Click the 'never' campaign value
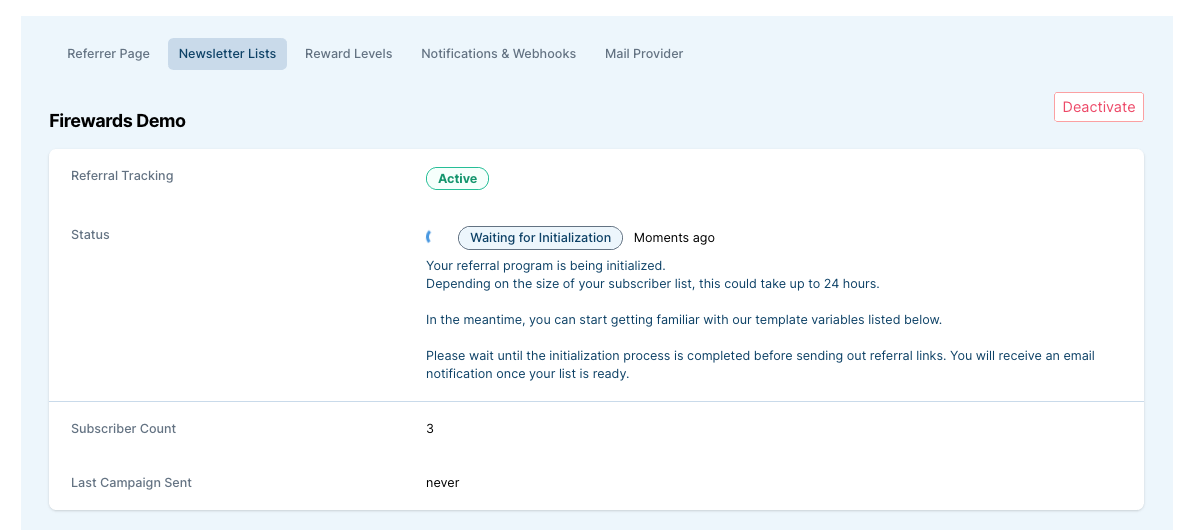This screenshot has height=530, width=1188. [442, 482]
